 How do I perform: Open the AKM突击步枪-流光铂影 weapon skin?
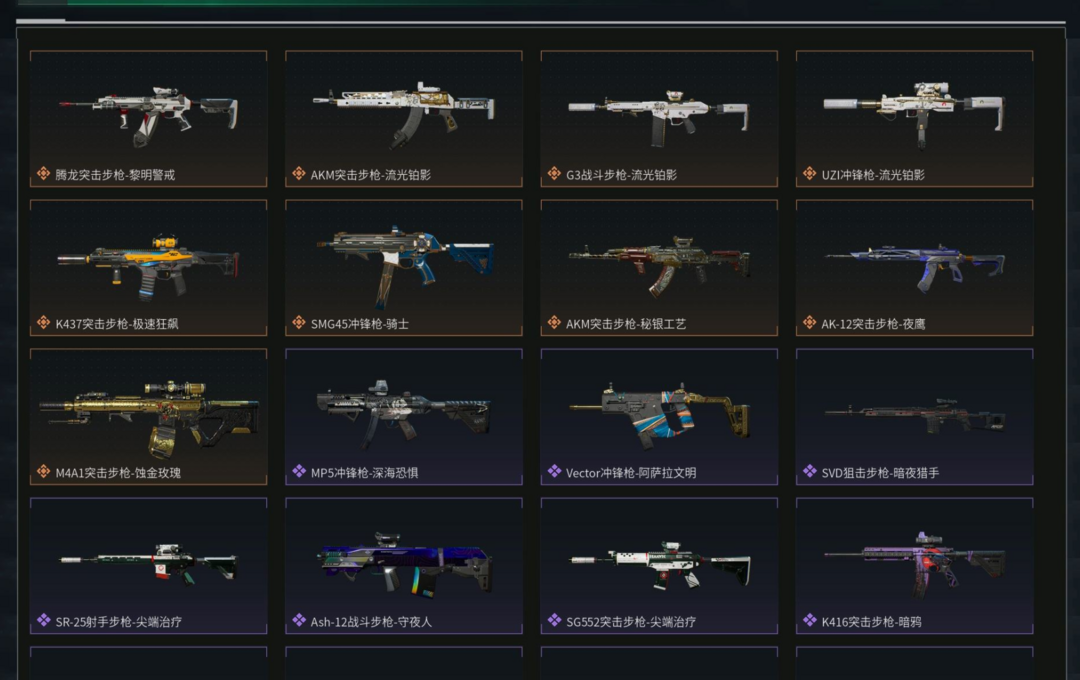[404, 119]
